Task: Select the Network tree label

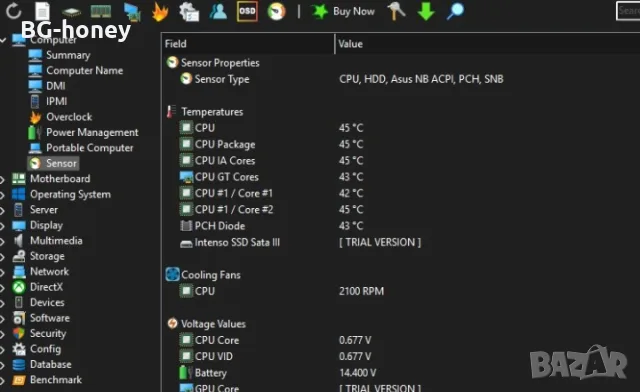Action: tap(49, 272)
